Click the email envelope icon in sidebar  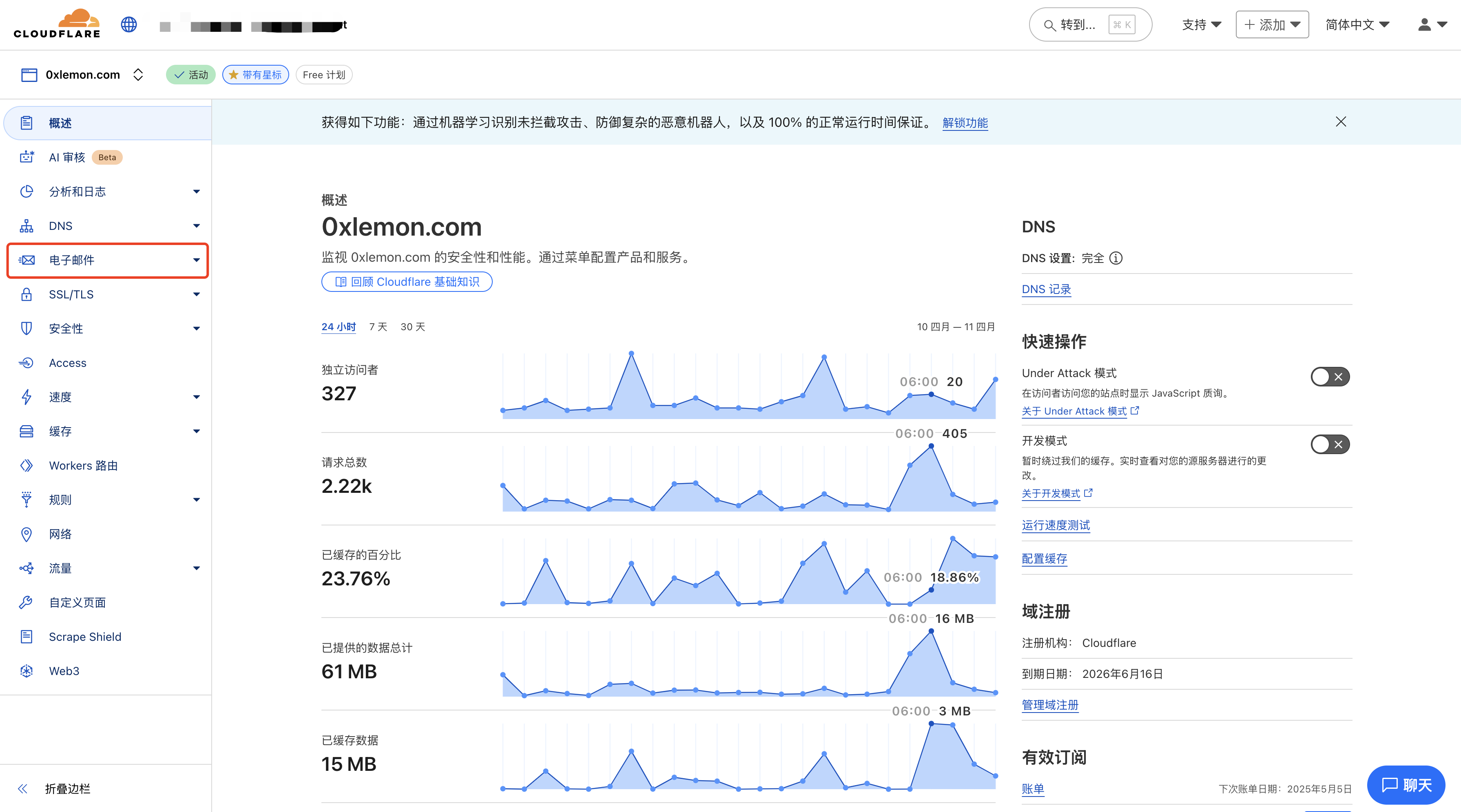pos(26,260)
